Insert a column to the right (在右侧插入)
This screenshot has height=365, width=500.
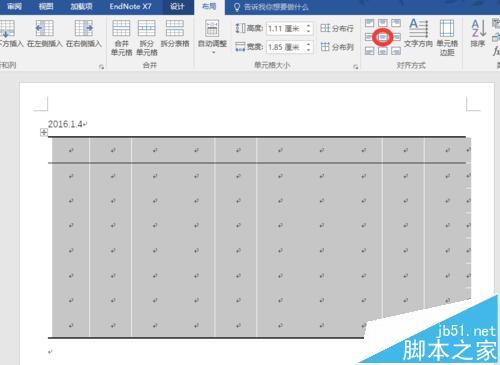(x=83, y=33)
